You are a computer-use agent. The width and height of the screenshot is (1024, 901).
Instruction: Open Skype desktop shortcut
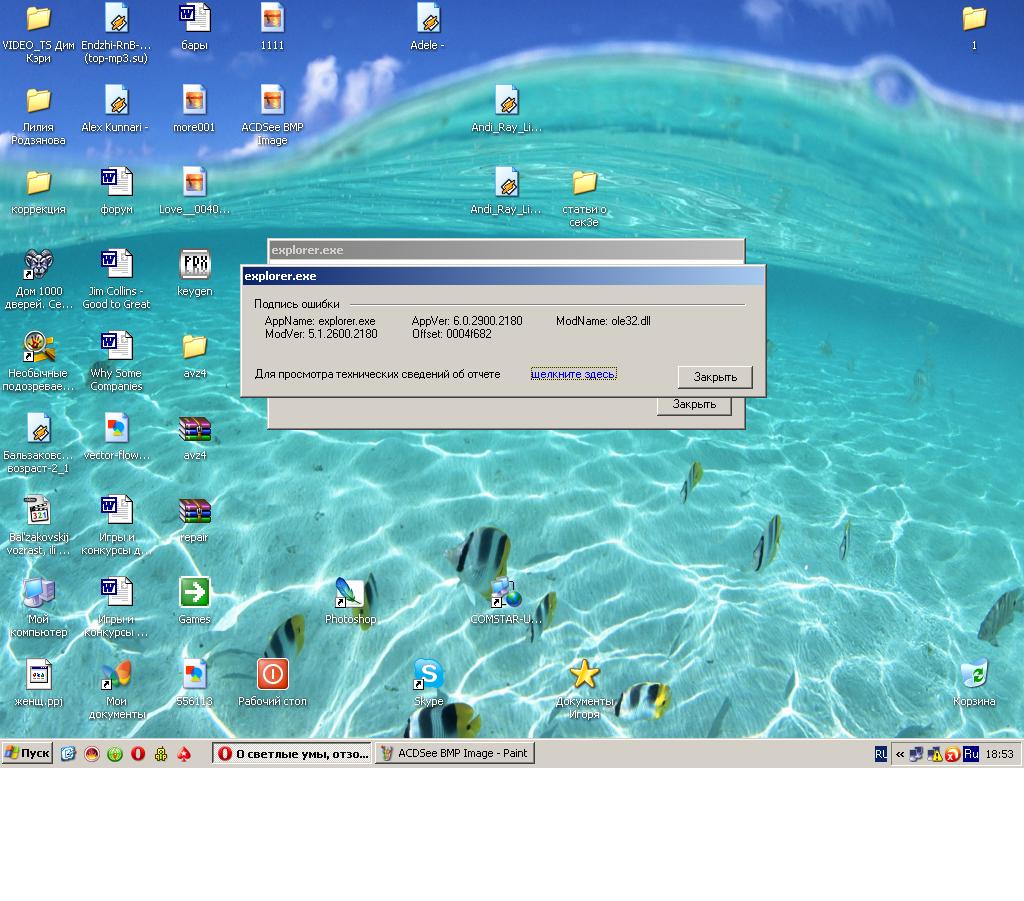pyautogui.click(x=428, y=675)
